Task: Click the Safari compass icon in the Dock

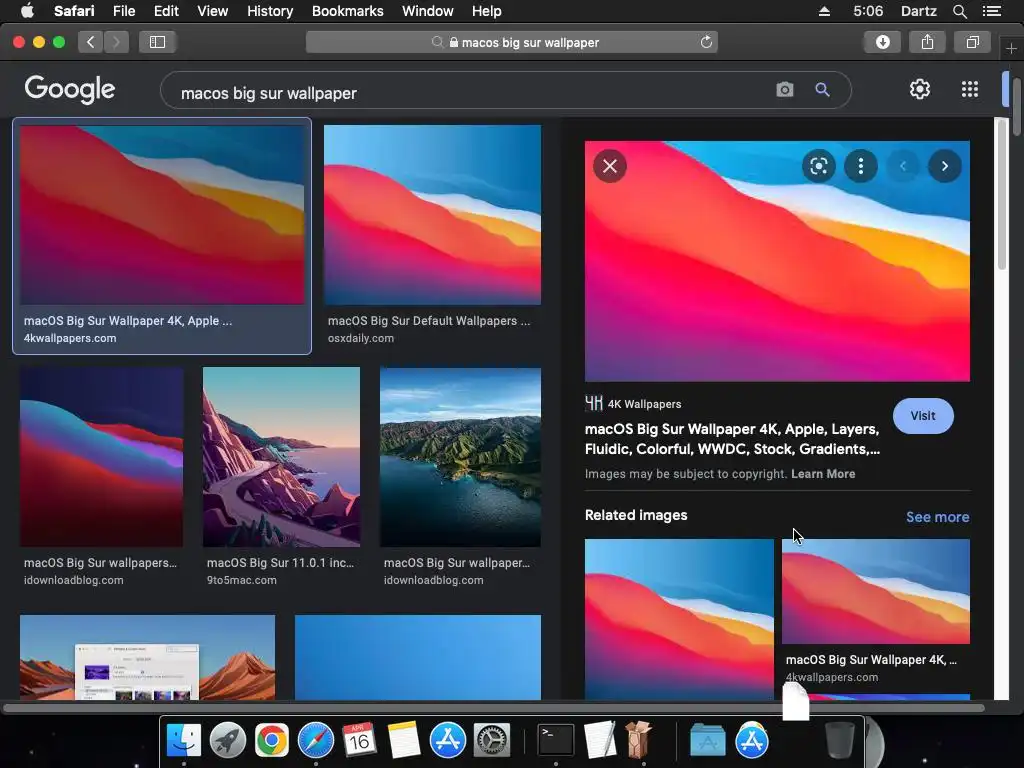Action: 315,741
